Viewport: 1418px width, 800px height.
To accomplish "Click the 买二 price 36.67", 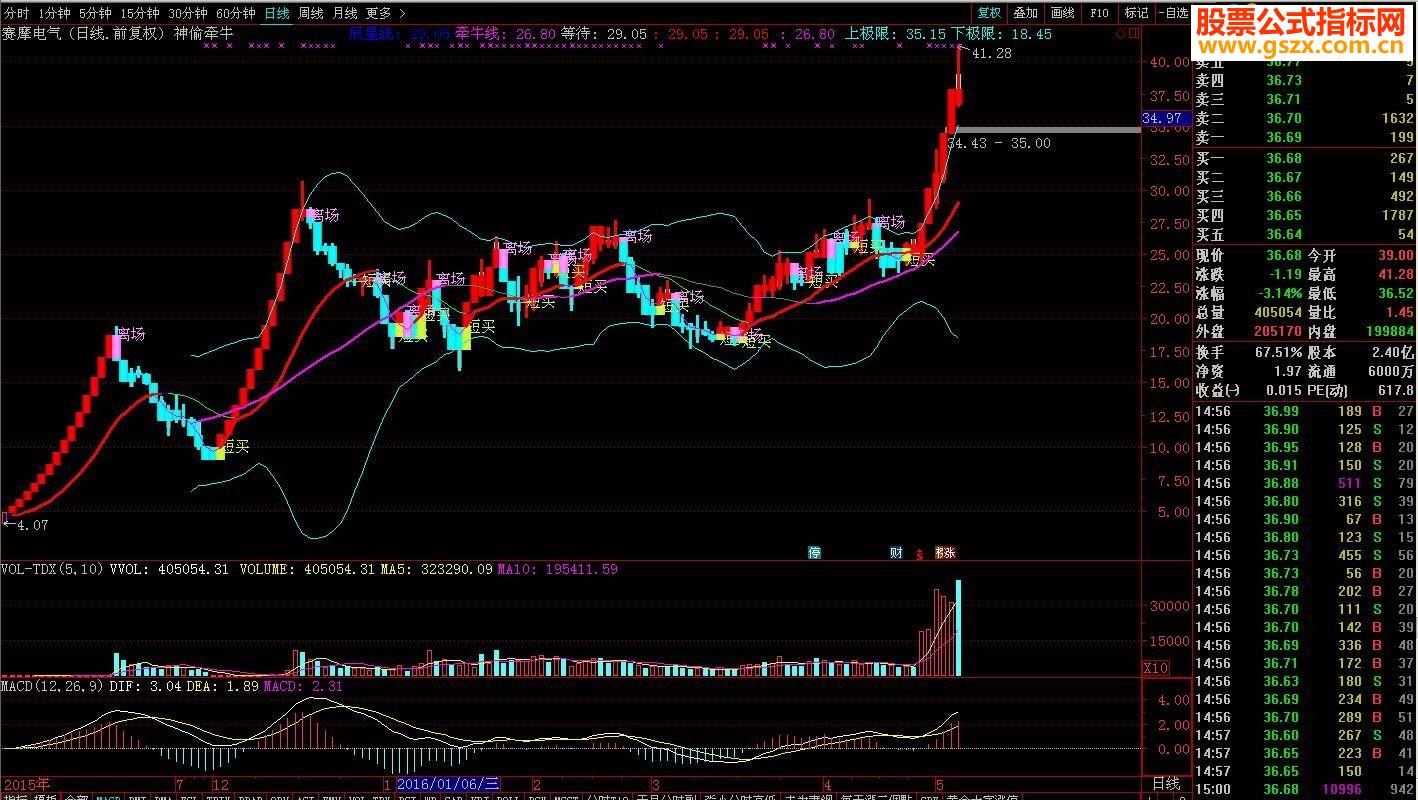I will tap(1283, 177).
